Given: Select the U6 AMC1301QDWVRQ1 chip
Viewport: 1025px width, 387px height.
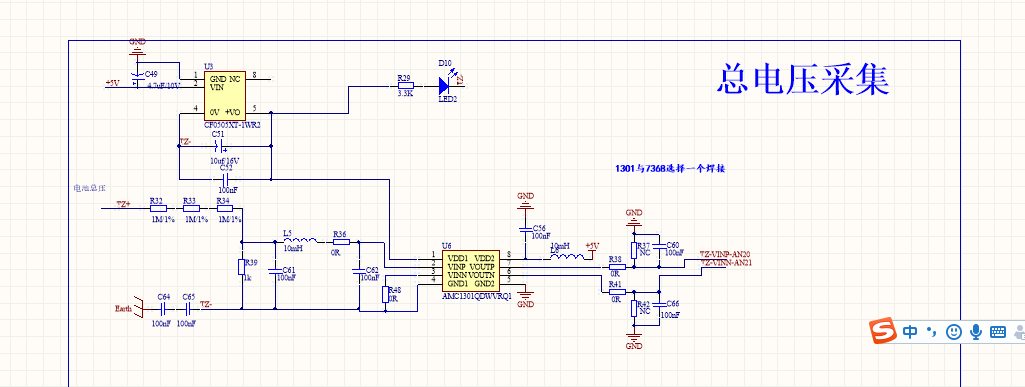Looking at the screenshot, I should tap(471, 271).
